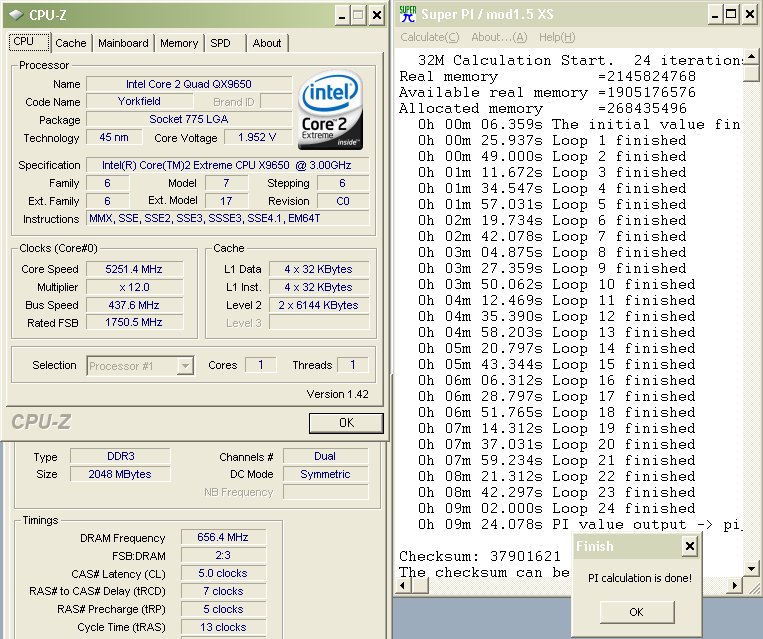Switch to the Cache tab
This screenshot has height=639, width=763.
pos(71,43)
